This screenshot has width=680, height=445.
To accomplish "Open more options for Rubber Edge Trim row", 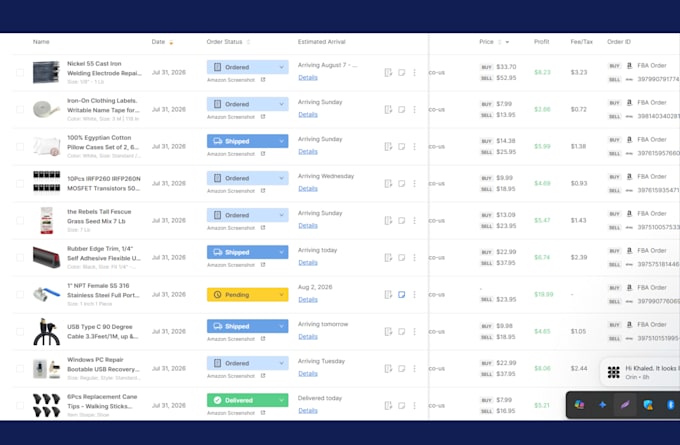I will click(x=415, y=258).
